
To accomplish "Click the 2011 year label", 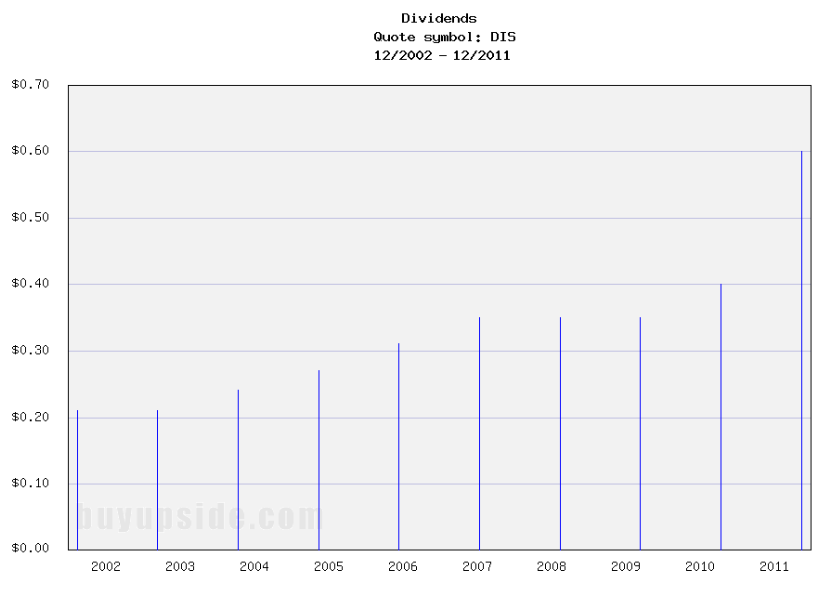I will (774, 567).
